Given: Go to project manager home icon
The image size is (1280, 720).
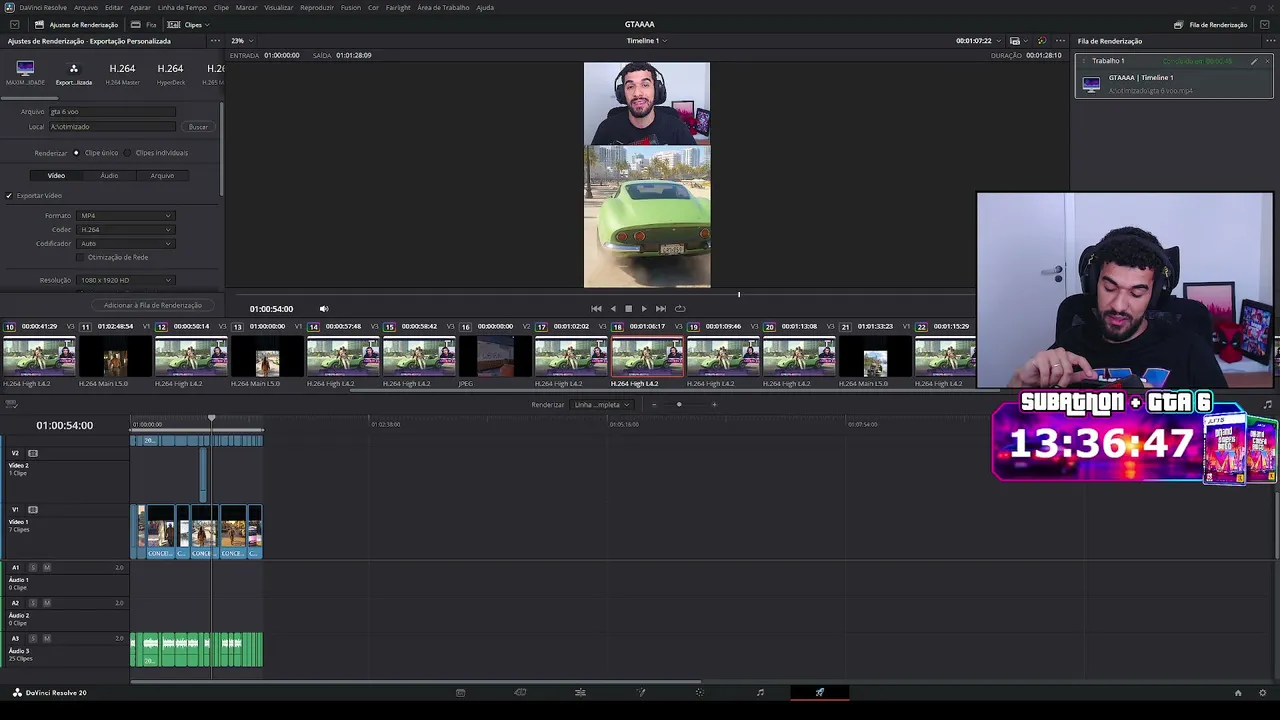Looking at the screenshot, I should point(1238,692).
